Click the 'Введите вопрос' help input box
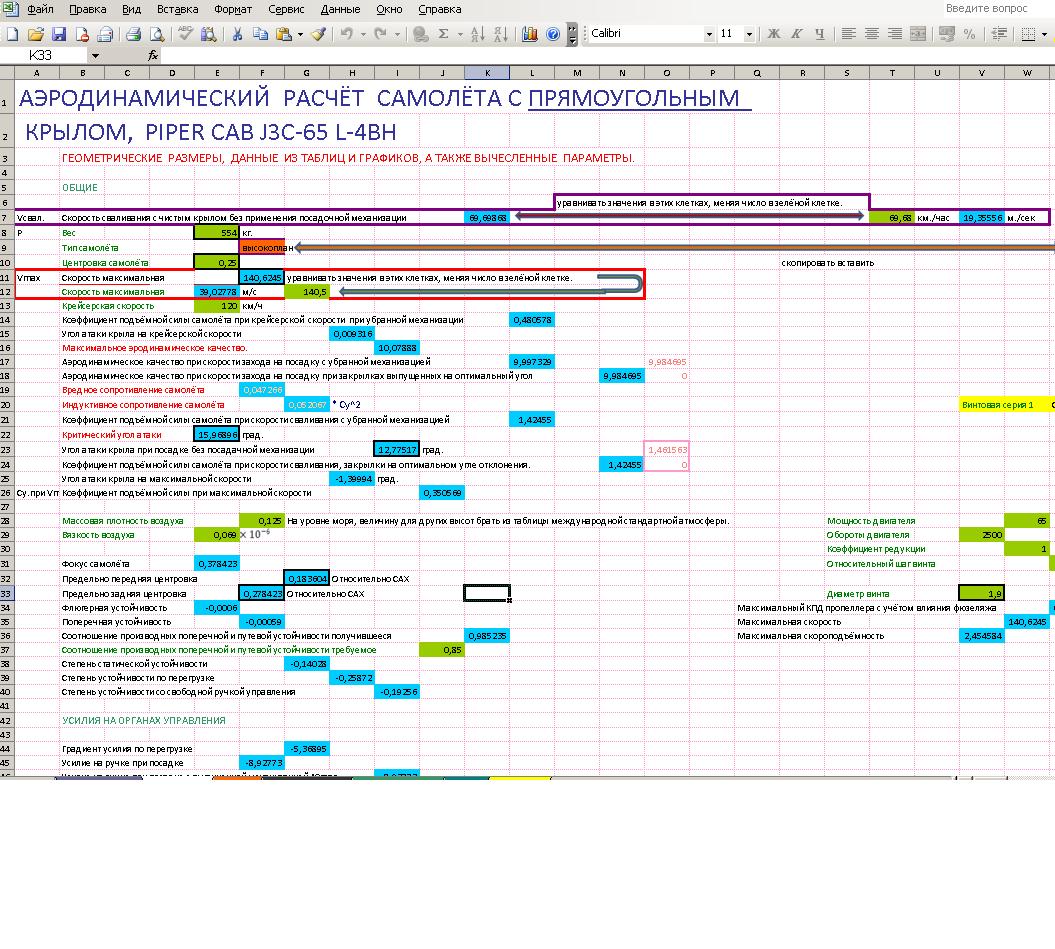The width and height of the screenshot is (1055, 949). pos(995,9)
